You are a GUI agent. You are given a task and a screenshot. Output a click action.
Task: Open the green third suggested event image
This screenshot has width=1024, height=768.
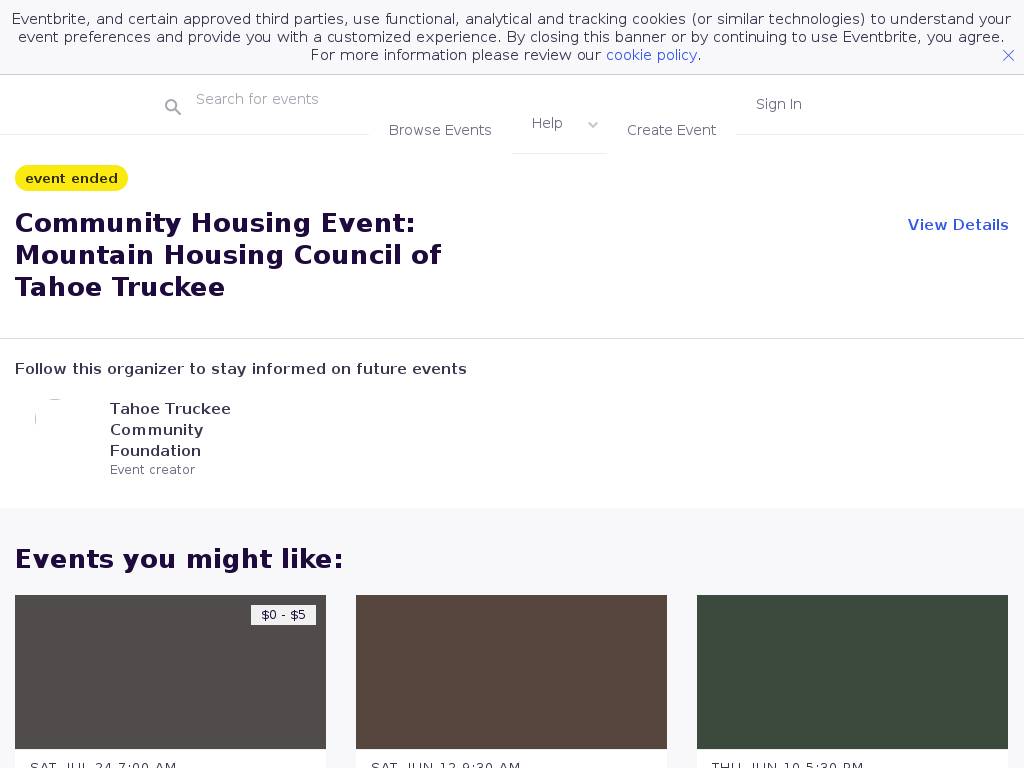pyautogui.click(x=852, y=672)
